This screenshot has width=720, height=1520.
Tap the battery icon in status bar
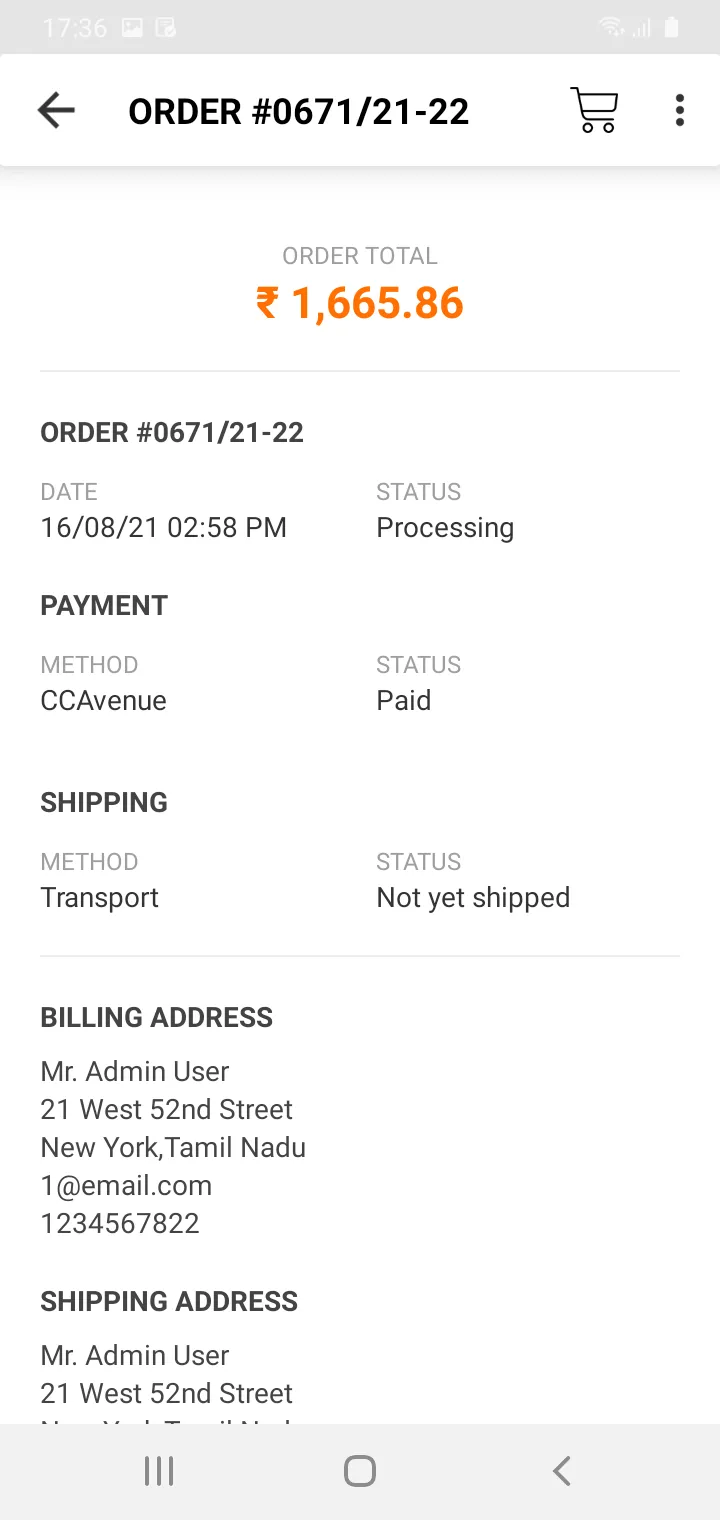pos(672,28)
